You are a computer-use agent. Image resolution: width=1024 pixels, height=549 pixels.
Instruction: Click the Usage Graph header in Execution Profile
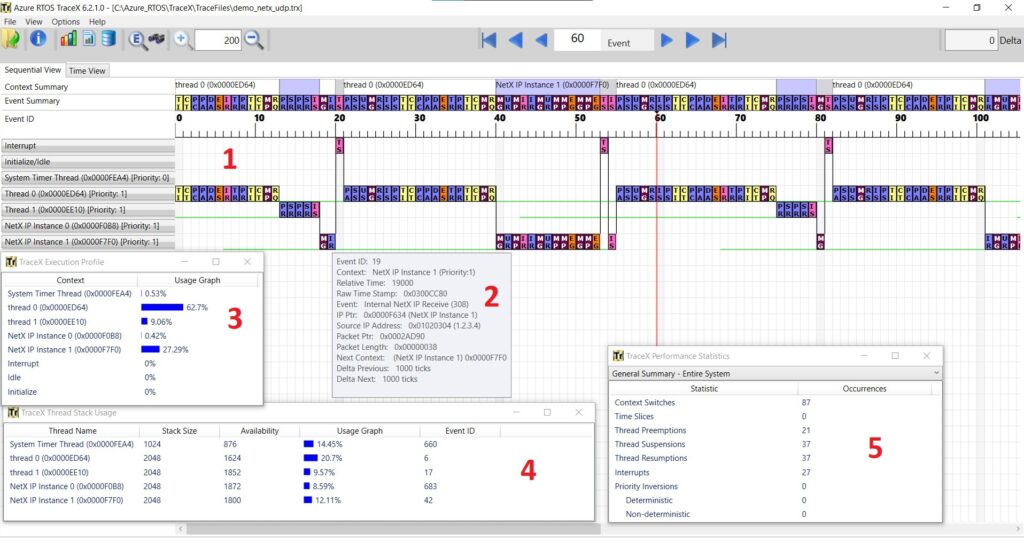pyautogui.click(x=197, y=280)
